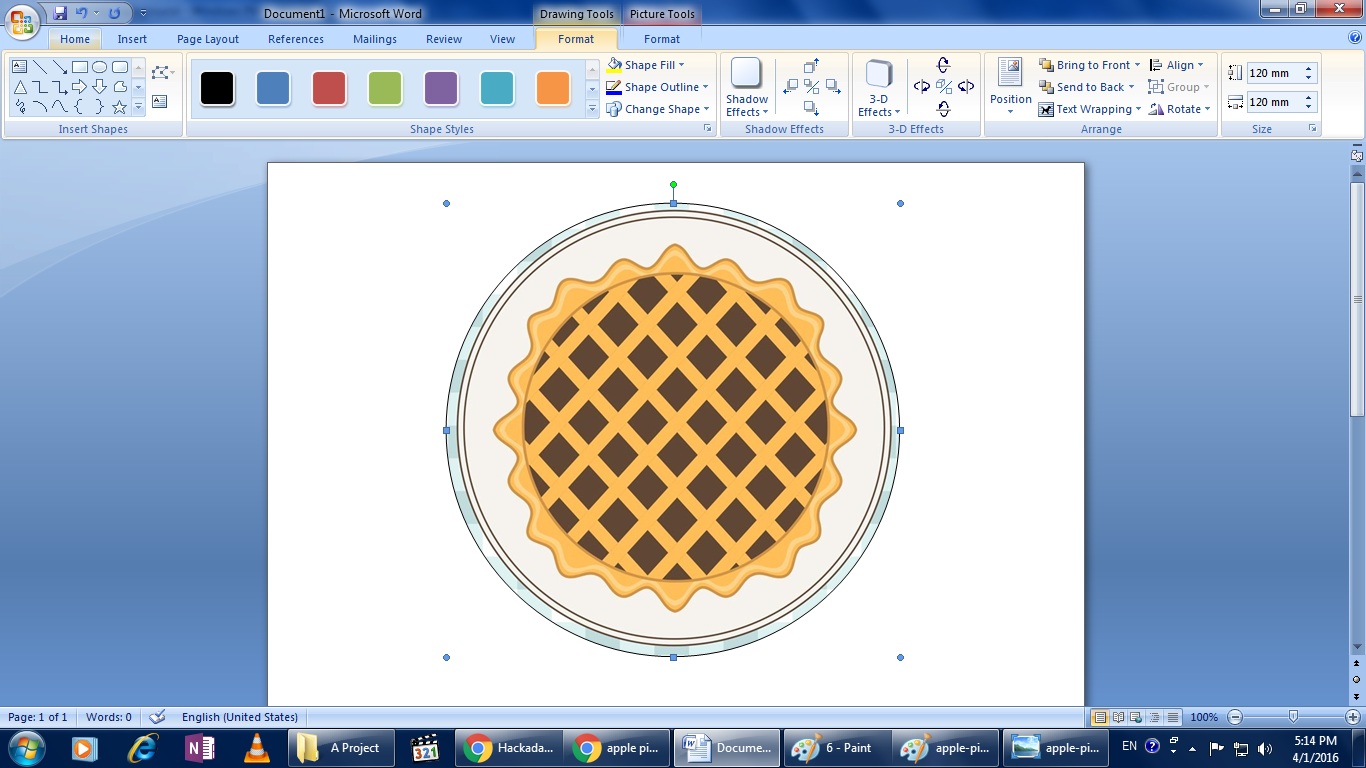Nudge shadow right
This screenshot has height=768, width=1366.
[833, 87]
